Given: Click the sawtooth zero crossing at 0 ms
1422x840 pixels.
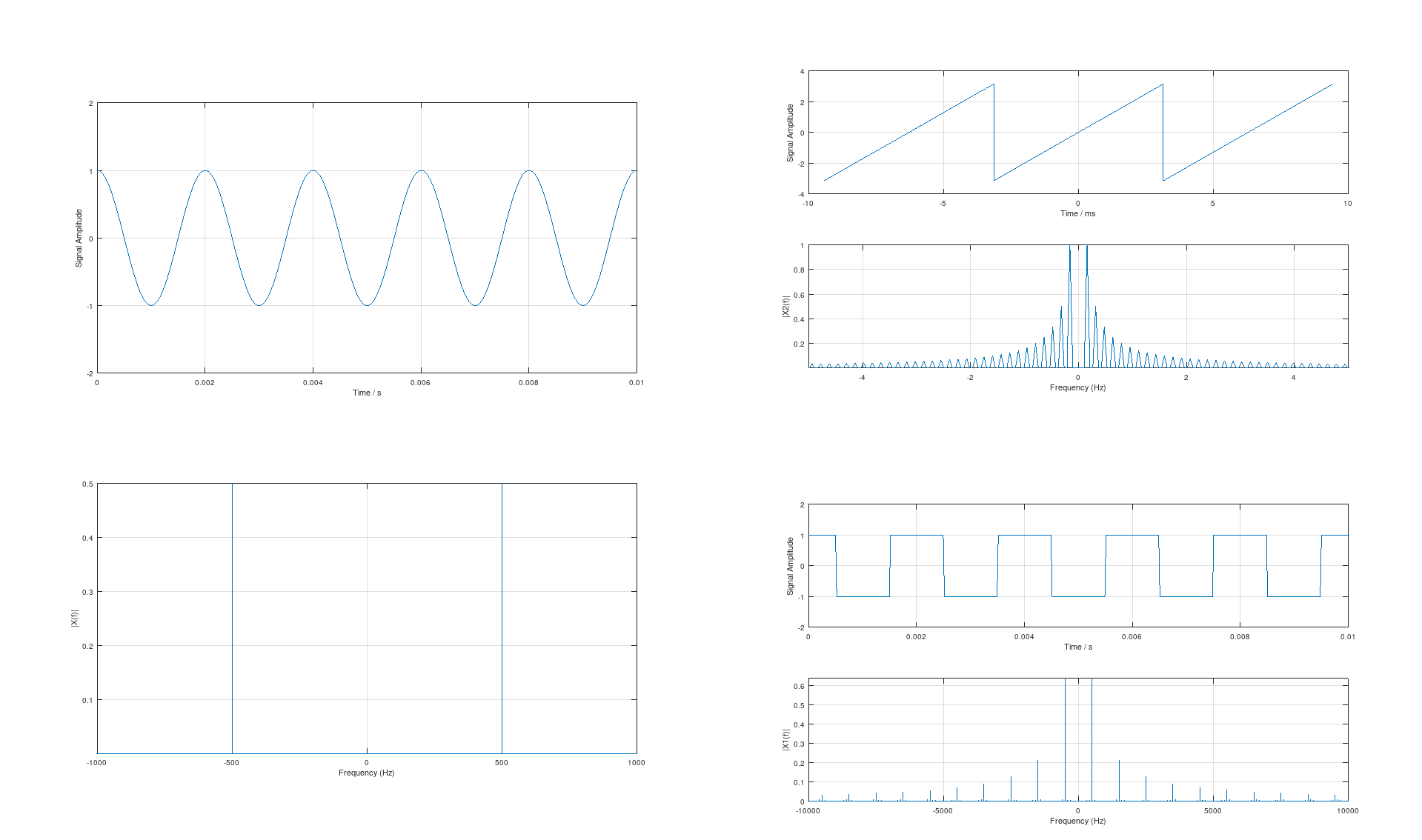Looking at the screenshot, I should 1078,132.
